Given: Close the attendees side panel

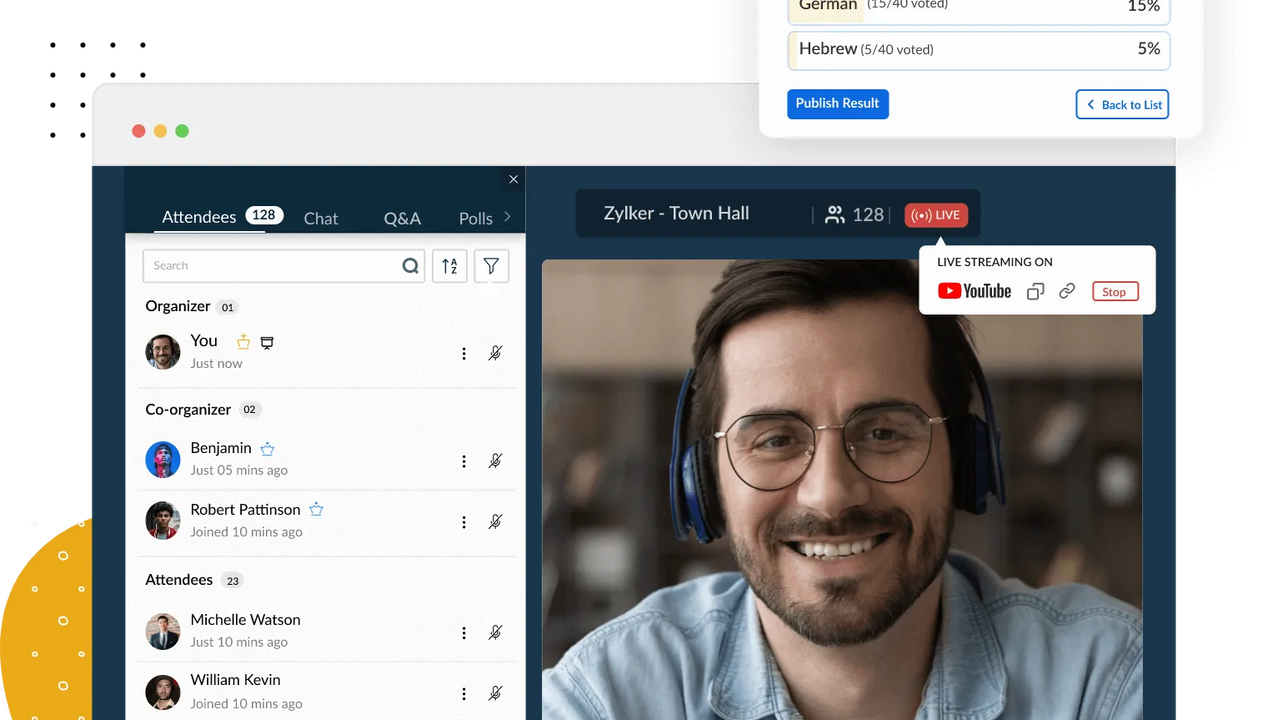Looking at the screenshot, I should click(513, 179).
